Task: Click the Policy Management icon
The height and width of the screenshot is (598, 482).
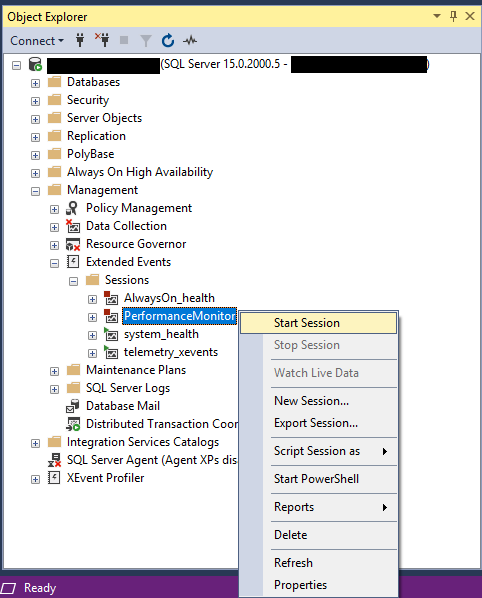Action: coord(72,208)
